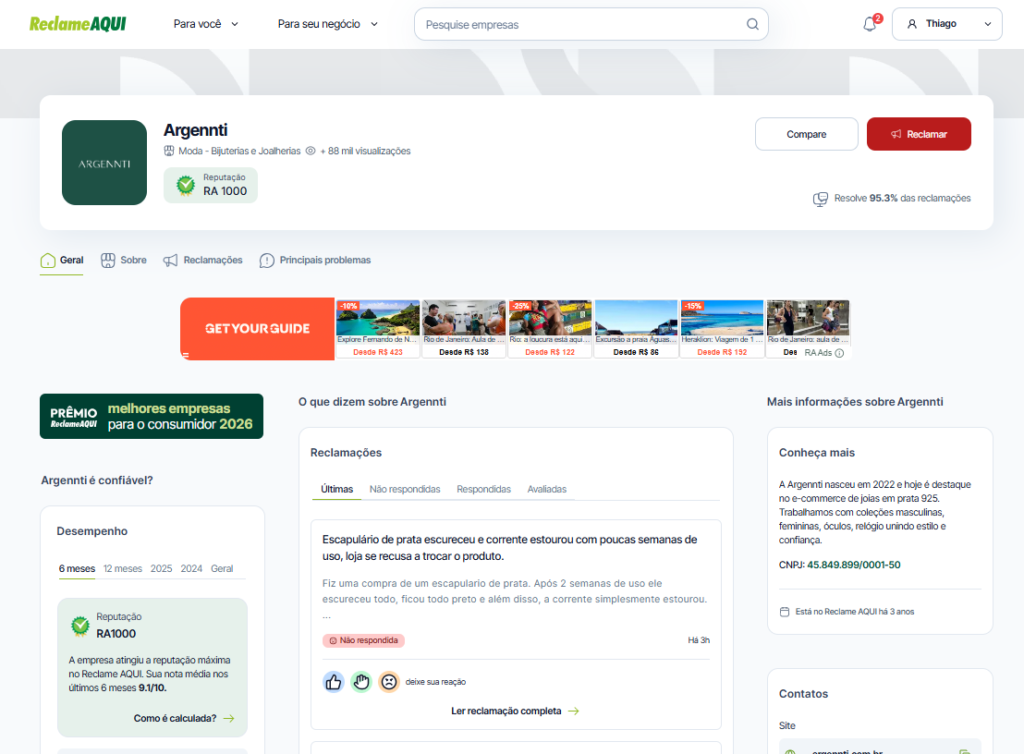Open the notifications bell

[870, 24]
